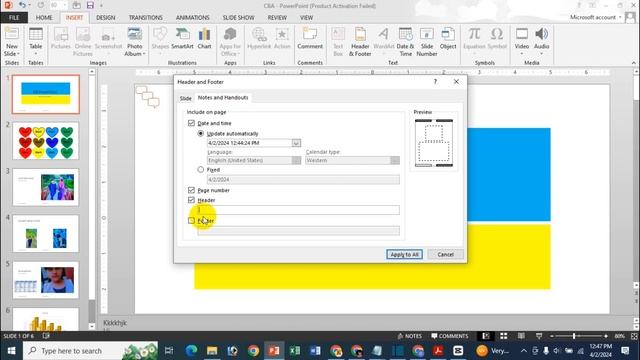Insert Slide Number

point(427,42)
